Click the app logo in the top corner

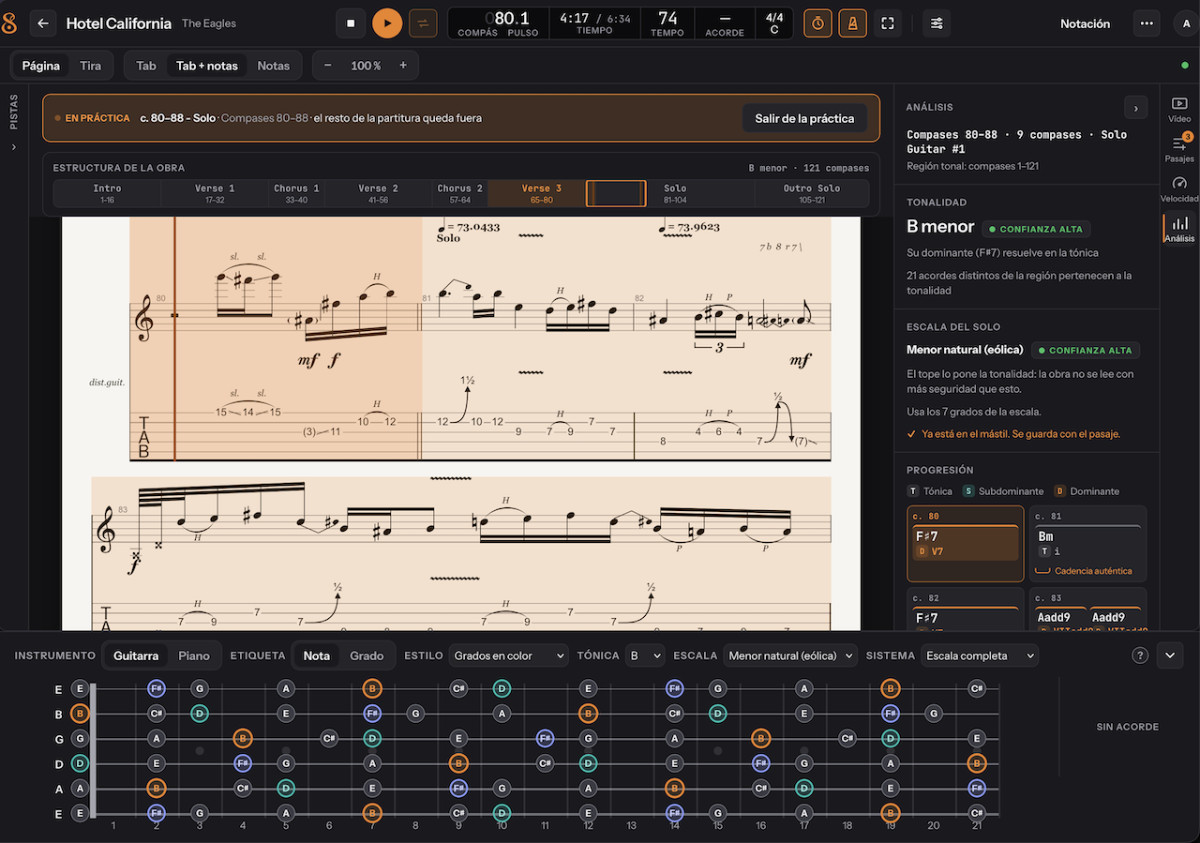pos(10,23)
